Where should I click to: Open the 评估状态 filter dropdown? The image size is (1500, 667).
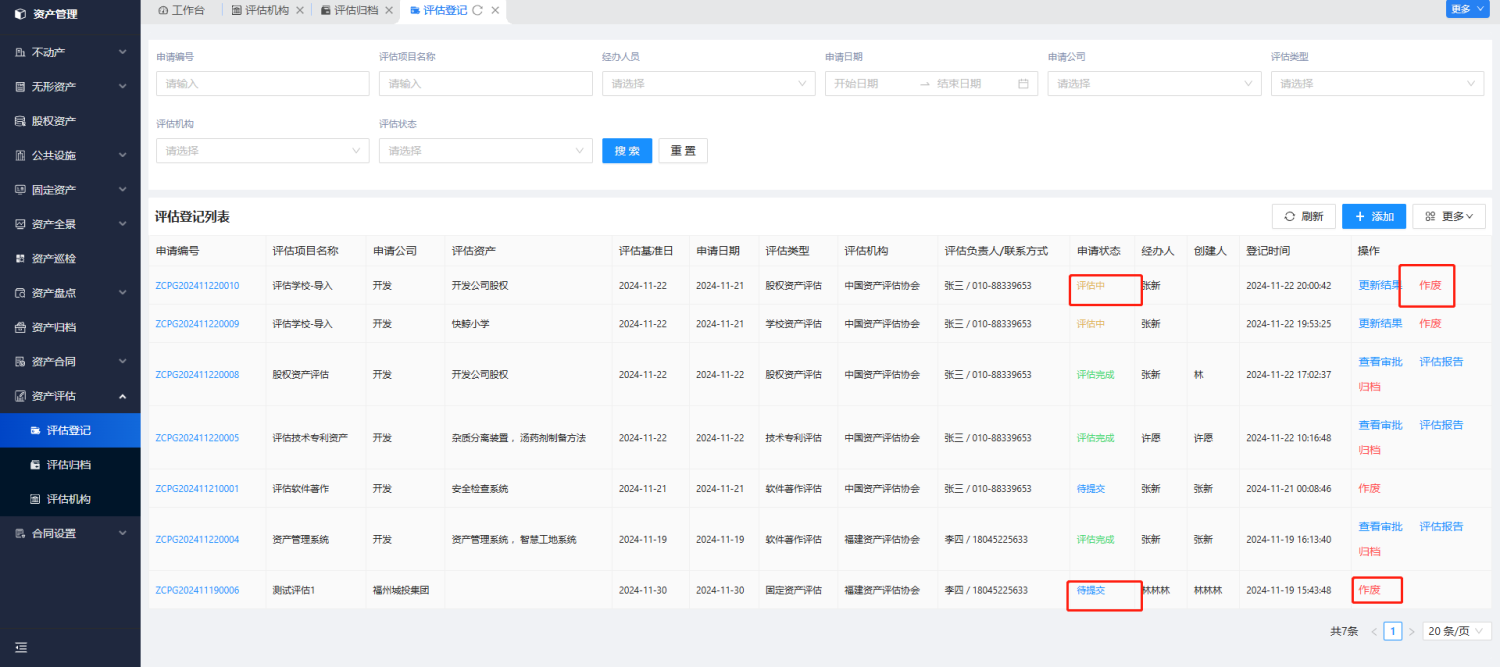(486, 151)
